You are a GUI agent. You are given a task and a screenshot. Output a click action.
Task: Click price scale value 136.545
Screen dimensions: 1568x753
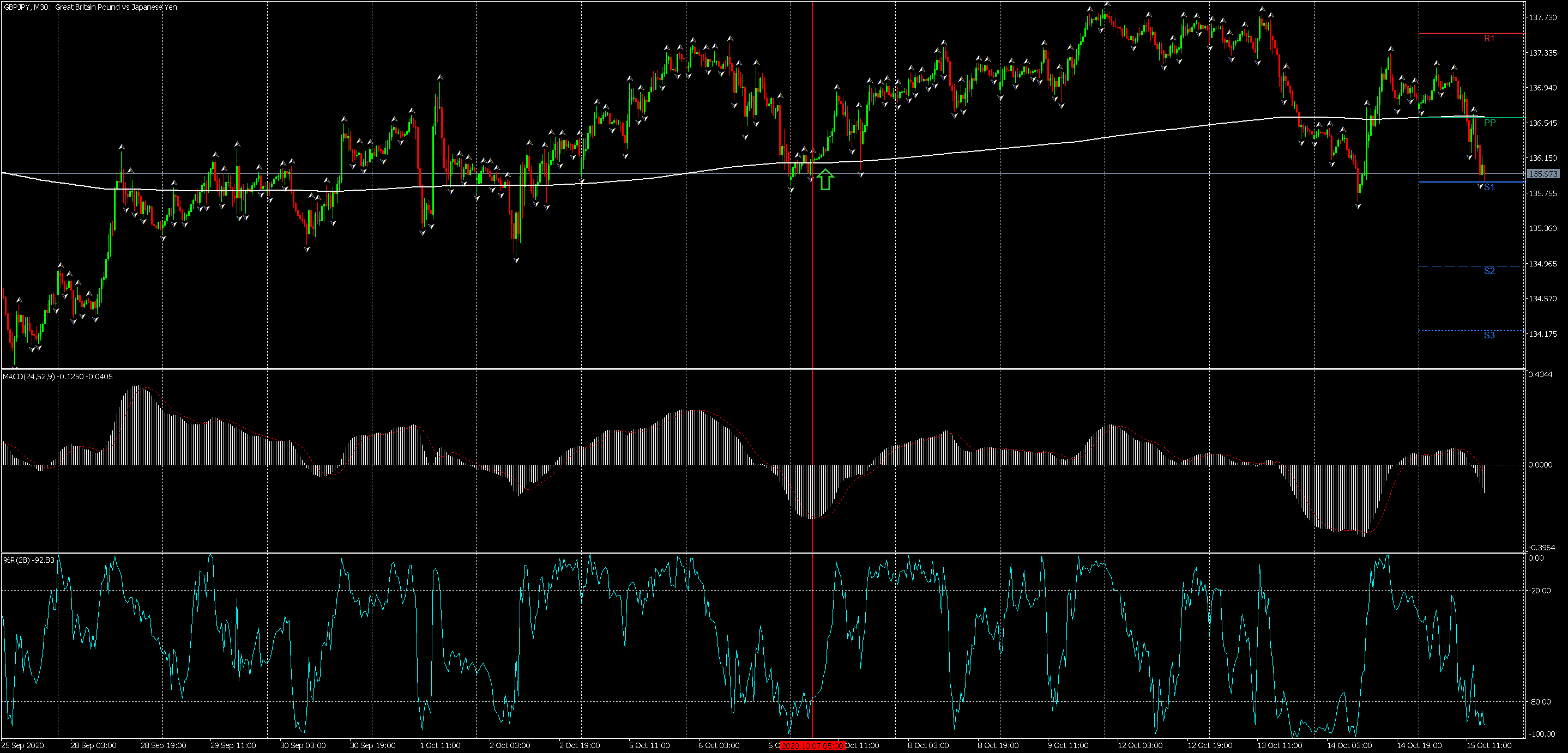(1543, 124)
